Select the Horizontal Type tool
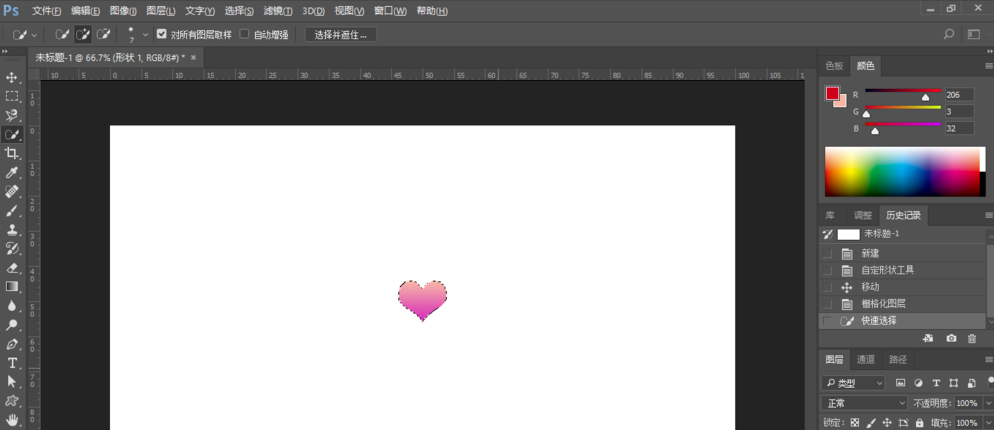Image resolution: width=994 pixels, height=430 pixels. [x=11, y=363]
